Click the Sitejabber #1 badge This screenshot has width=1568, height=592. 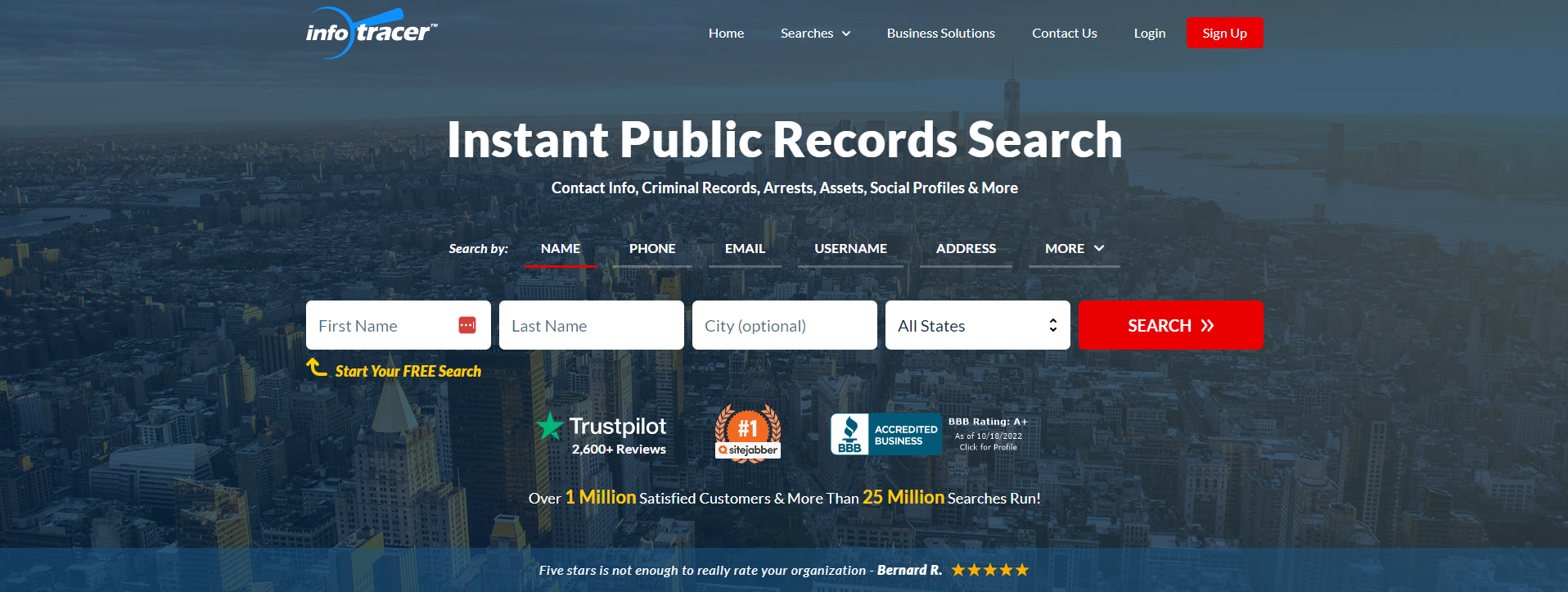[x=747, y=433]
